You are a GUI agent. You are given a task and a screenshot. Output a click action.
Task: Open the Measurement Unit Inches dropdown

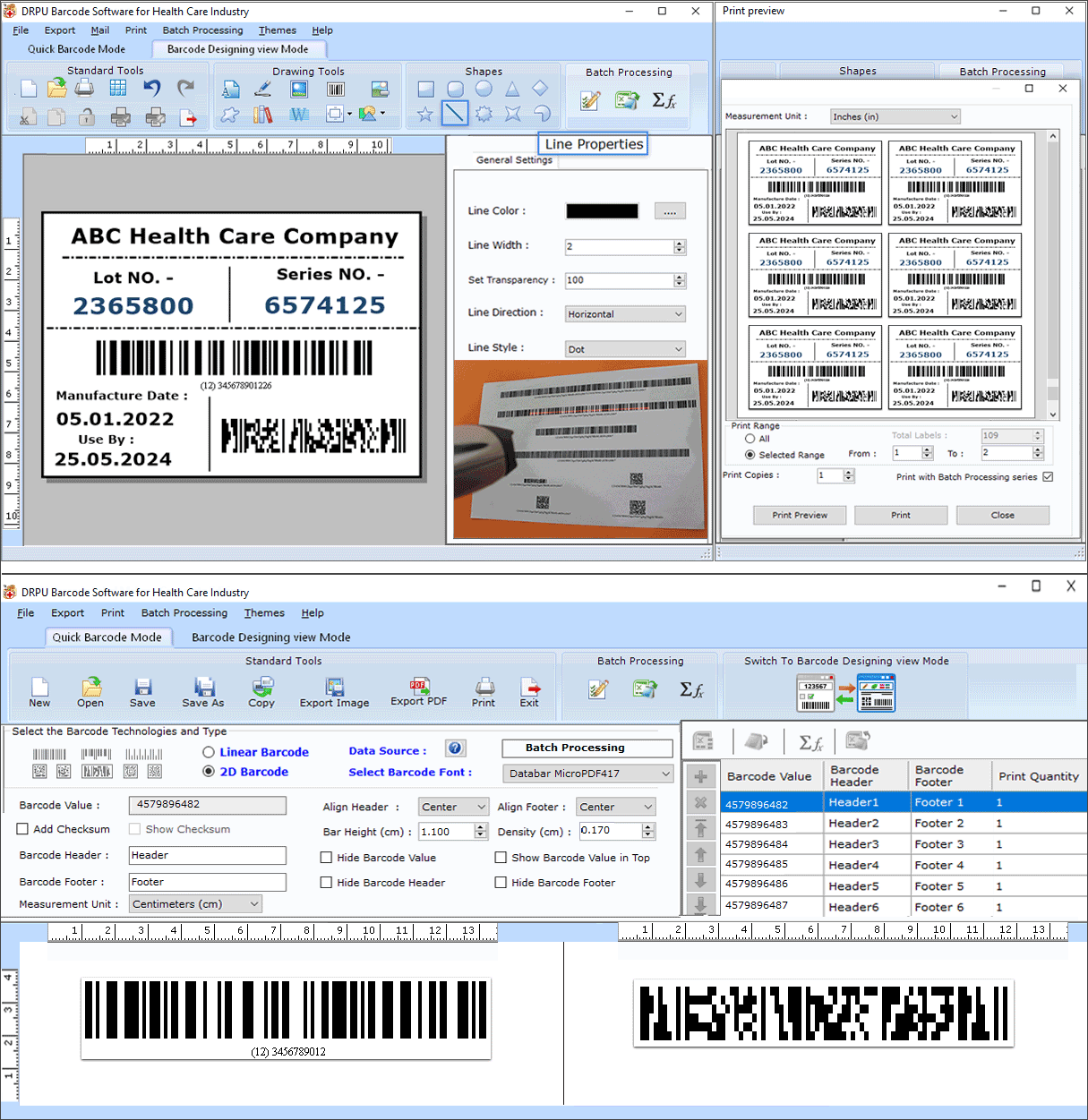click(895, 116)
